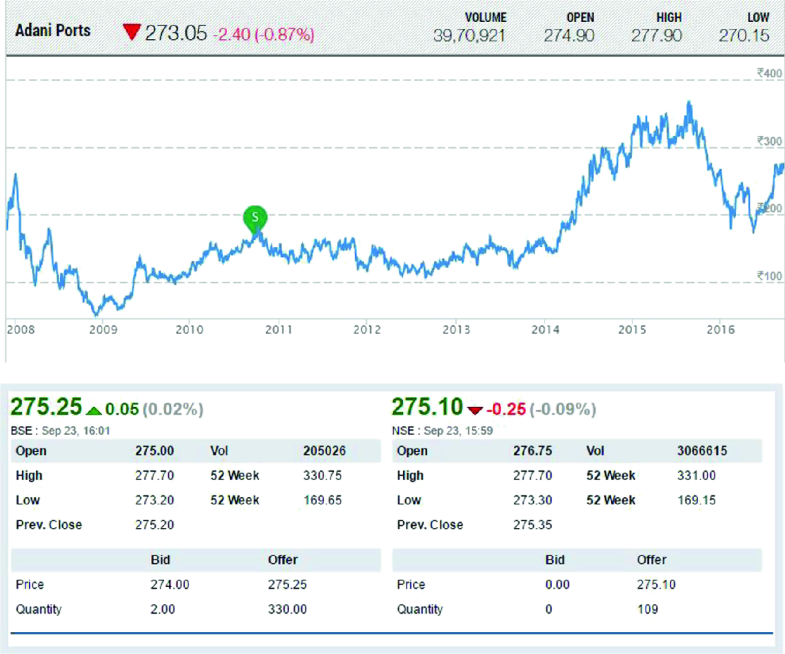Select the Adani Ports title

(x=53, y=31)
